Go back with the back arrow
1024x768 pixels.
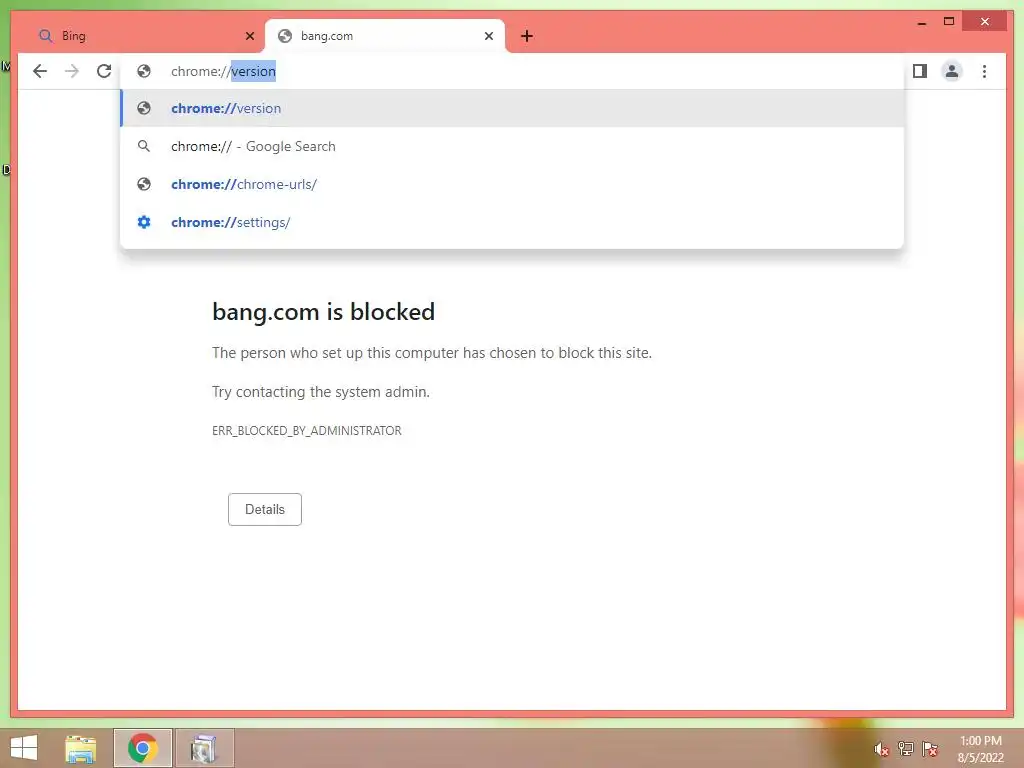[40, 71]
